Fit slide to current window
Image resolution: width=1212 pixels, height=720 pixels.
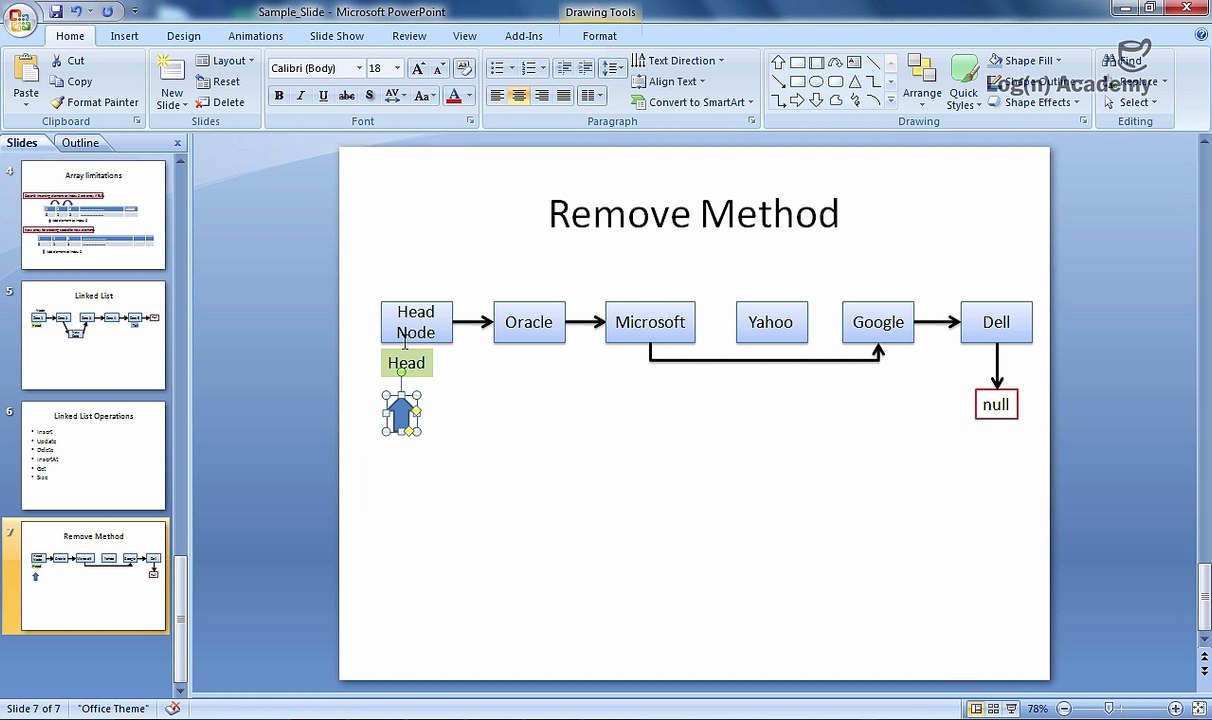pyautogui.click(x=1200, y=709)
